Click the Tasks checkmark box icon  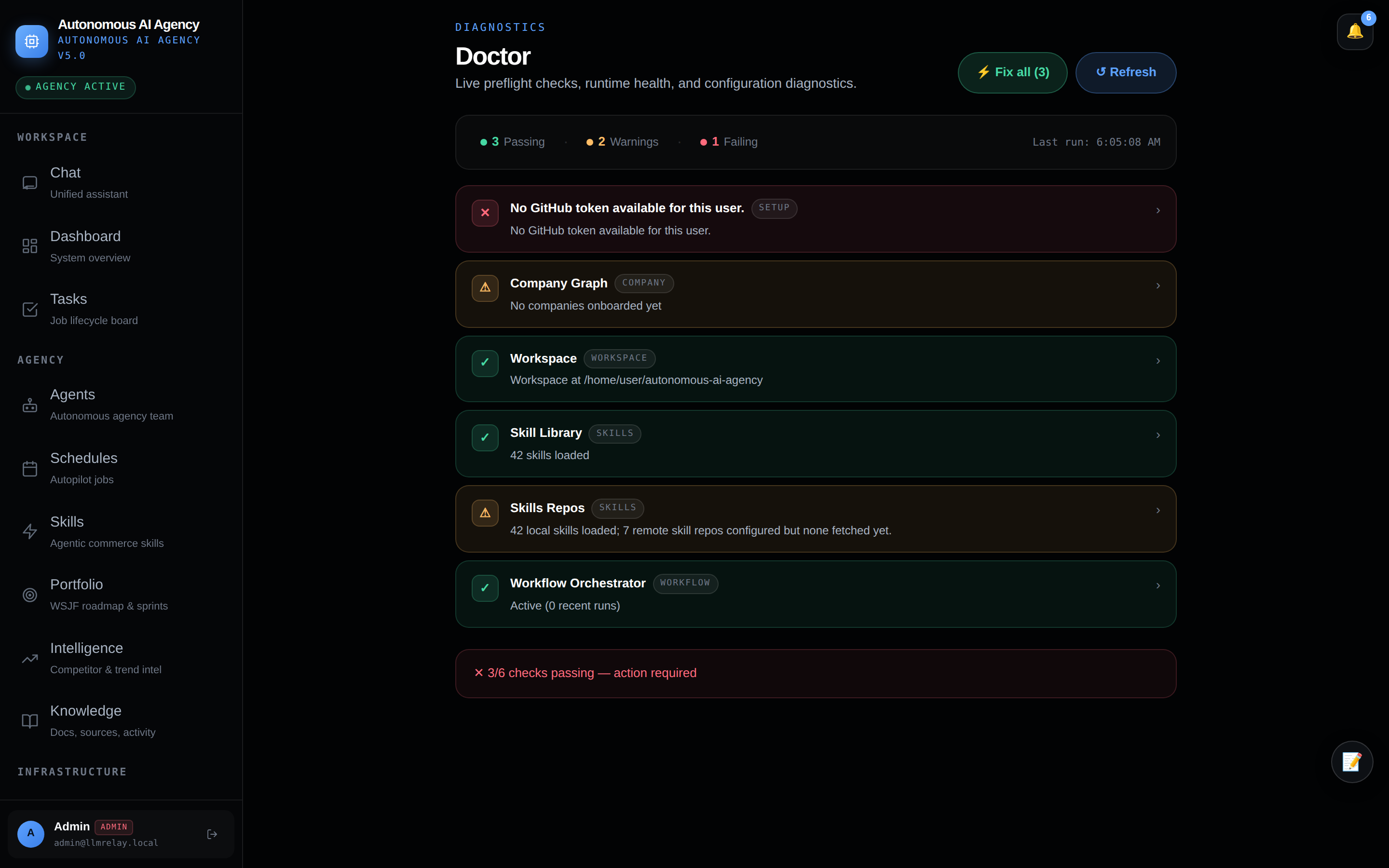point(30,310)
